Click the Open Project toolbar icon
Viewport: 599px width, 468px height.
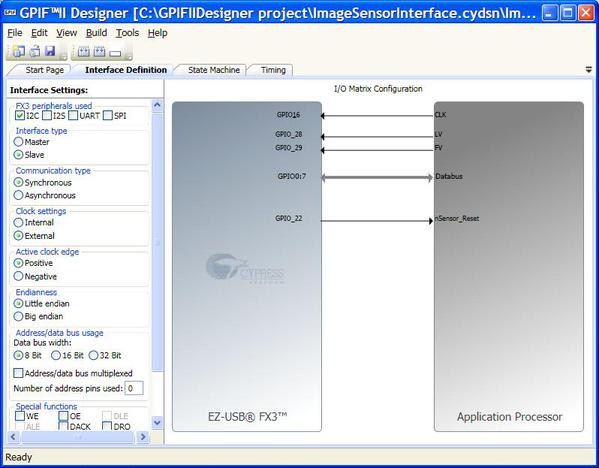(x=35, y=51)
